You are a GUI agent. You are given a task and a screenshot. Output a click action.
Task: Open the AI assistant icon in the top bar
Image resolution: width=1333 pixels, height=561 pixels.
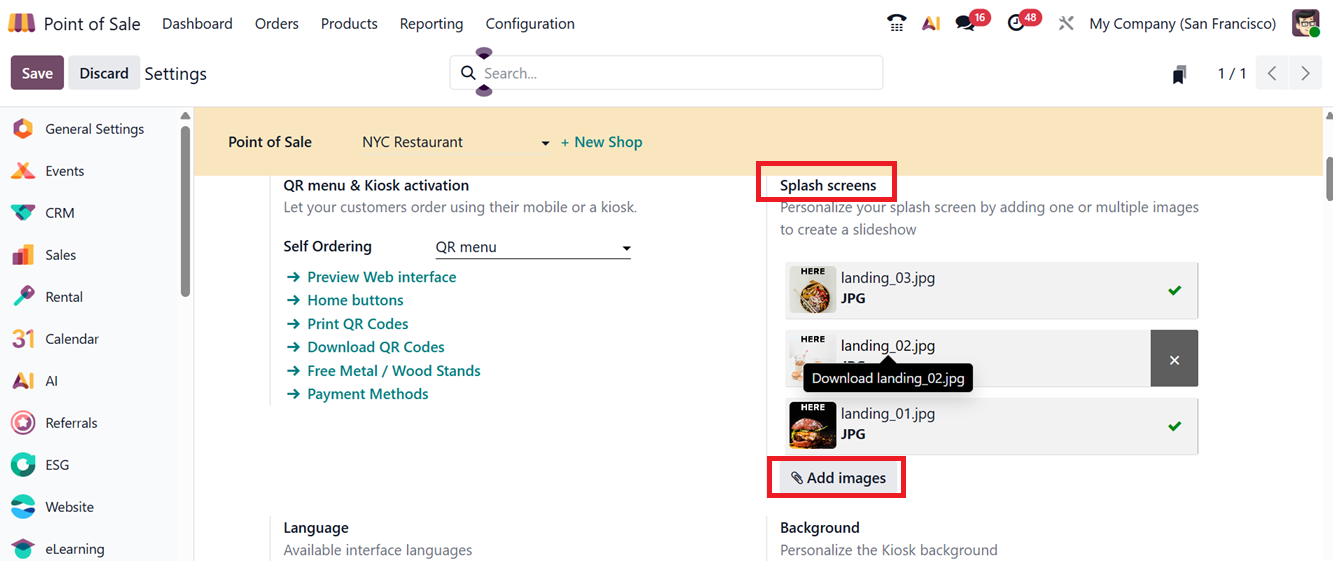[931, 23]
